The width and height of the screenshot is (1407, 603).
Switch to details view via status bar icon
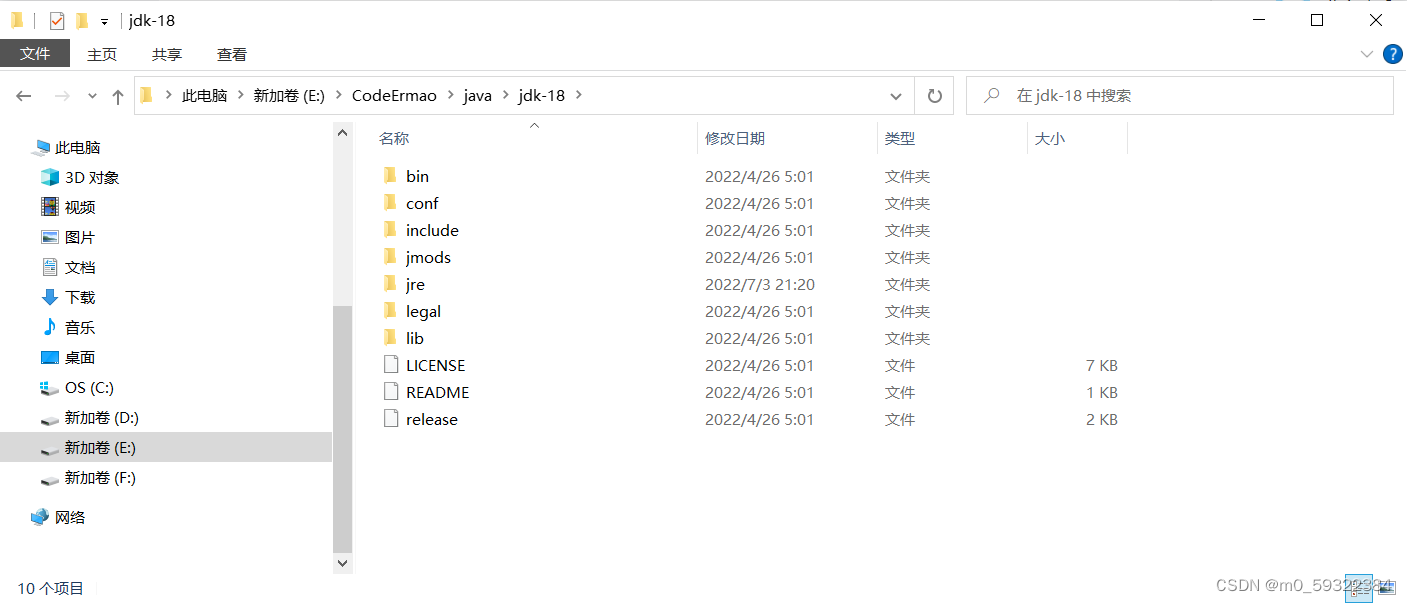point(1360,589)
